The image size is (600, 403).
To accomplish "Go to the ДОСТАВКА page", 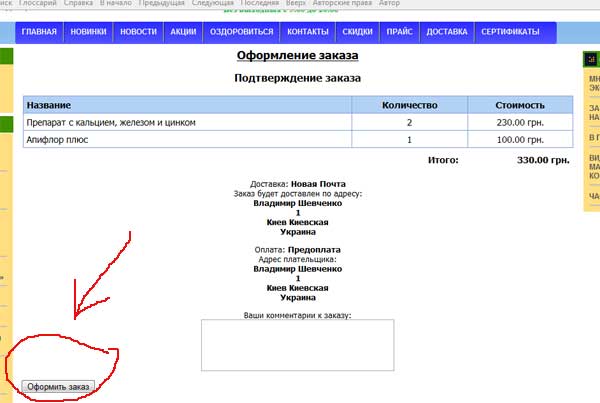I will click(x=447, y=32).
